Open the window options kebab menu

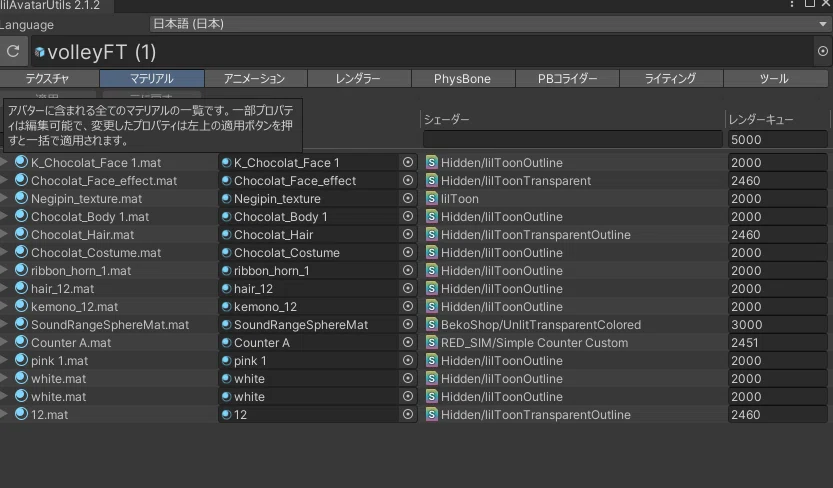(x=792, y=4)
